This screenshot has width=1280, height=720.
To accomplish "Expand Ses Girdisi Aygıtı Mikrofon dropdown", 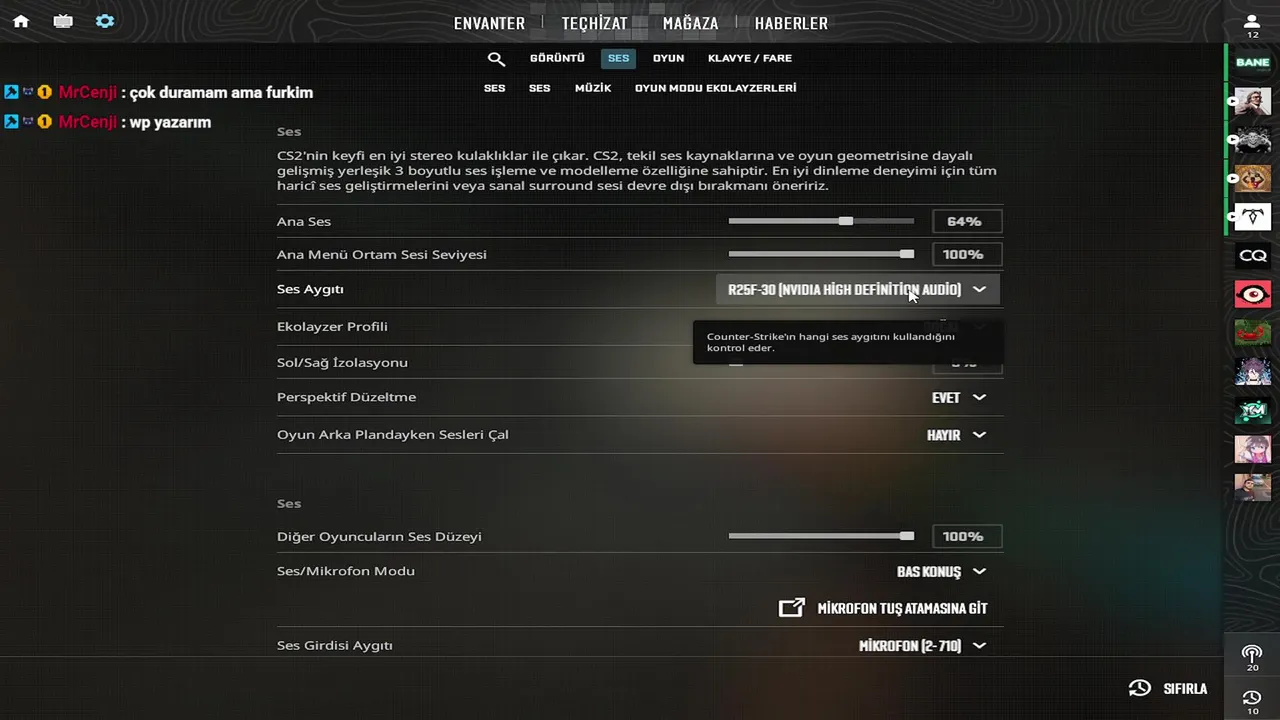I will pos(922,646).
